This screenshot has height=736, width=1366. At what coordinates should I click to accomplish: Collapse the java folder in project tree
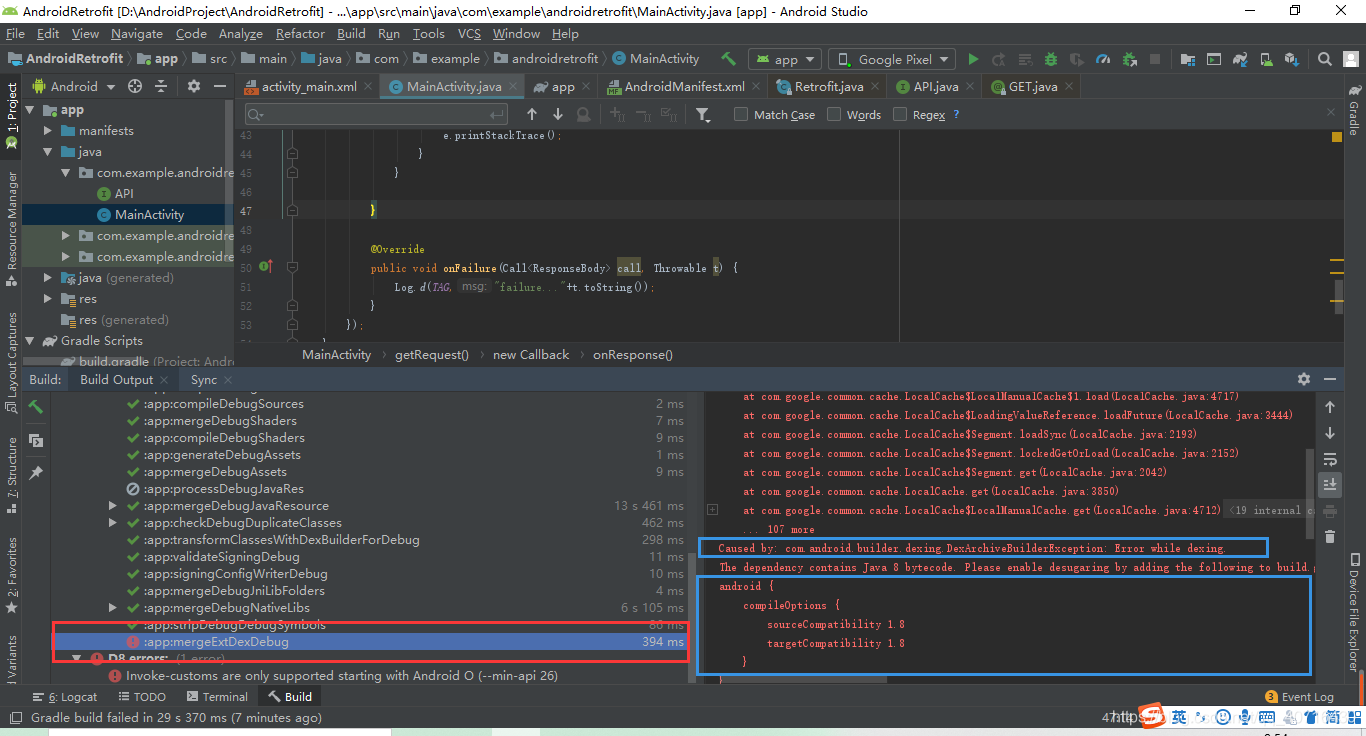click(x=48, y=152)
